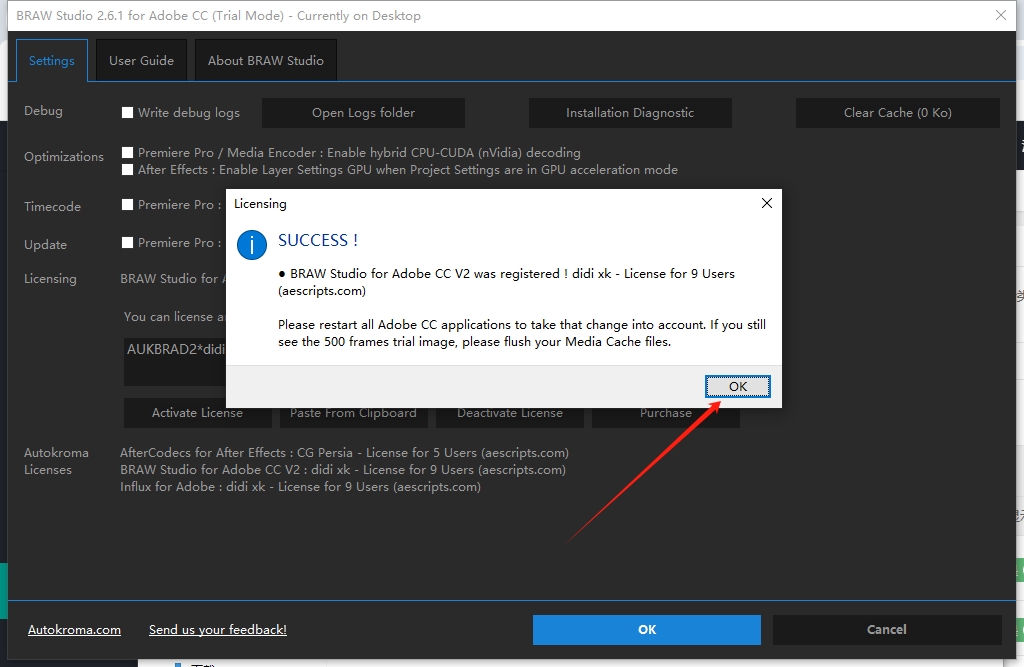Click the Optimizations label

tap(64, 157)
